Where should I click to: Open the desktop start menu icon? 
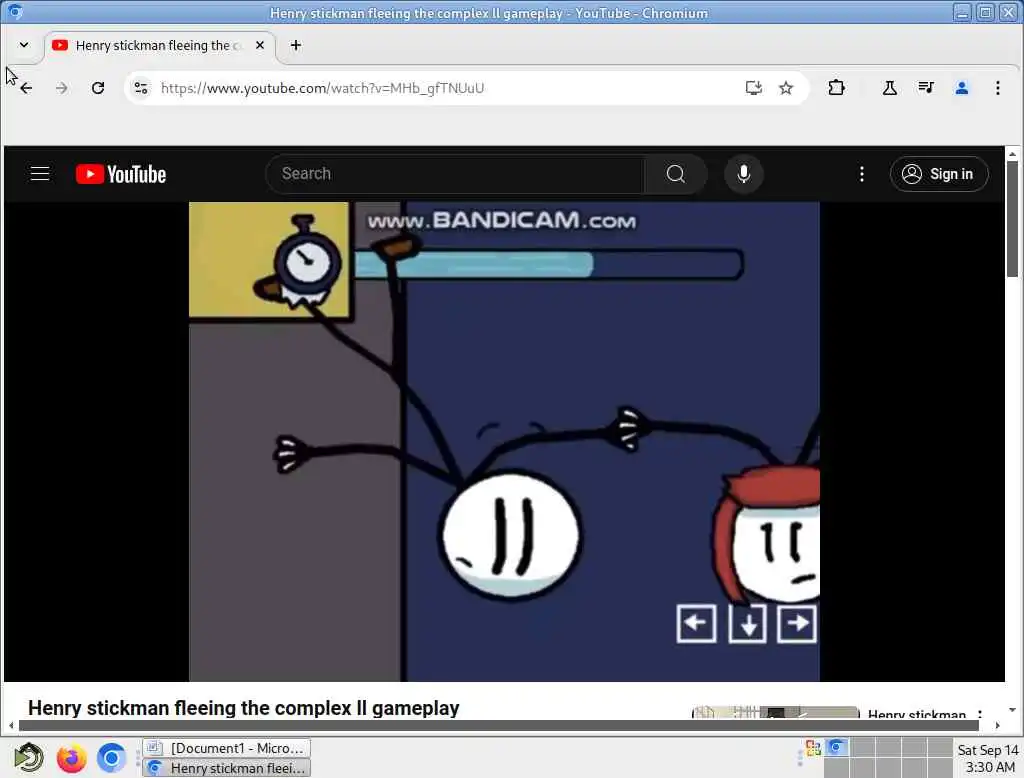[29, 758]
